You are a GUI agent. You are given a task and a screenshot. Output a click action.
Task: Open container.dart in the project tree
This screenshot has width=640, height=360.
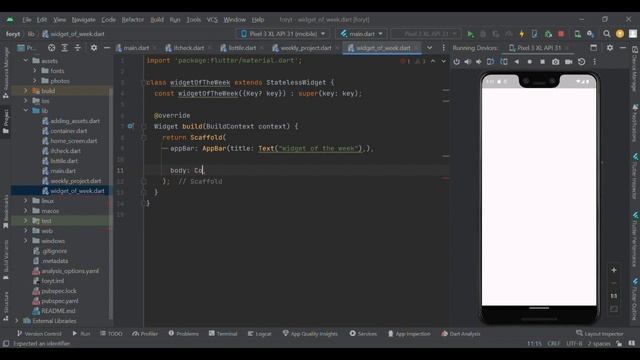tap(69, 131)
